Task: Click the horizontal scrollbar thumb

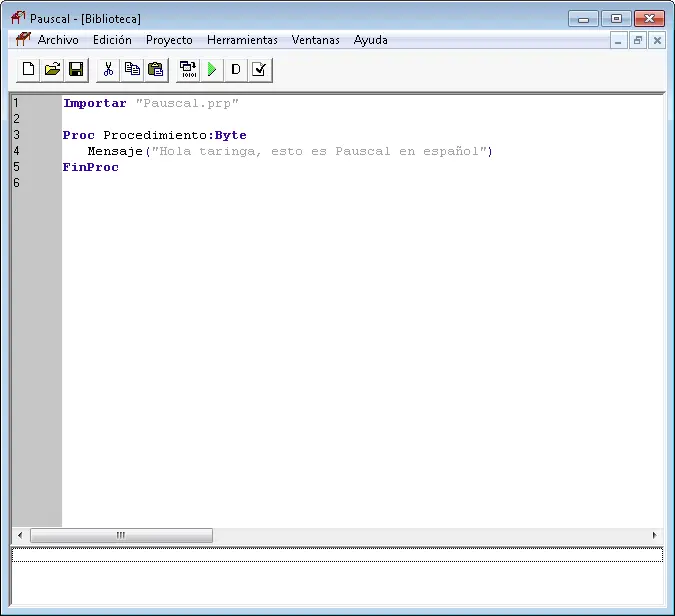Action: (x=121, y=535)
